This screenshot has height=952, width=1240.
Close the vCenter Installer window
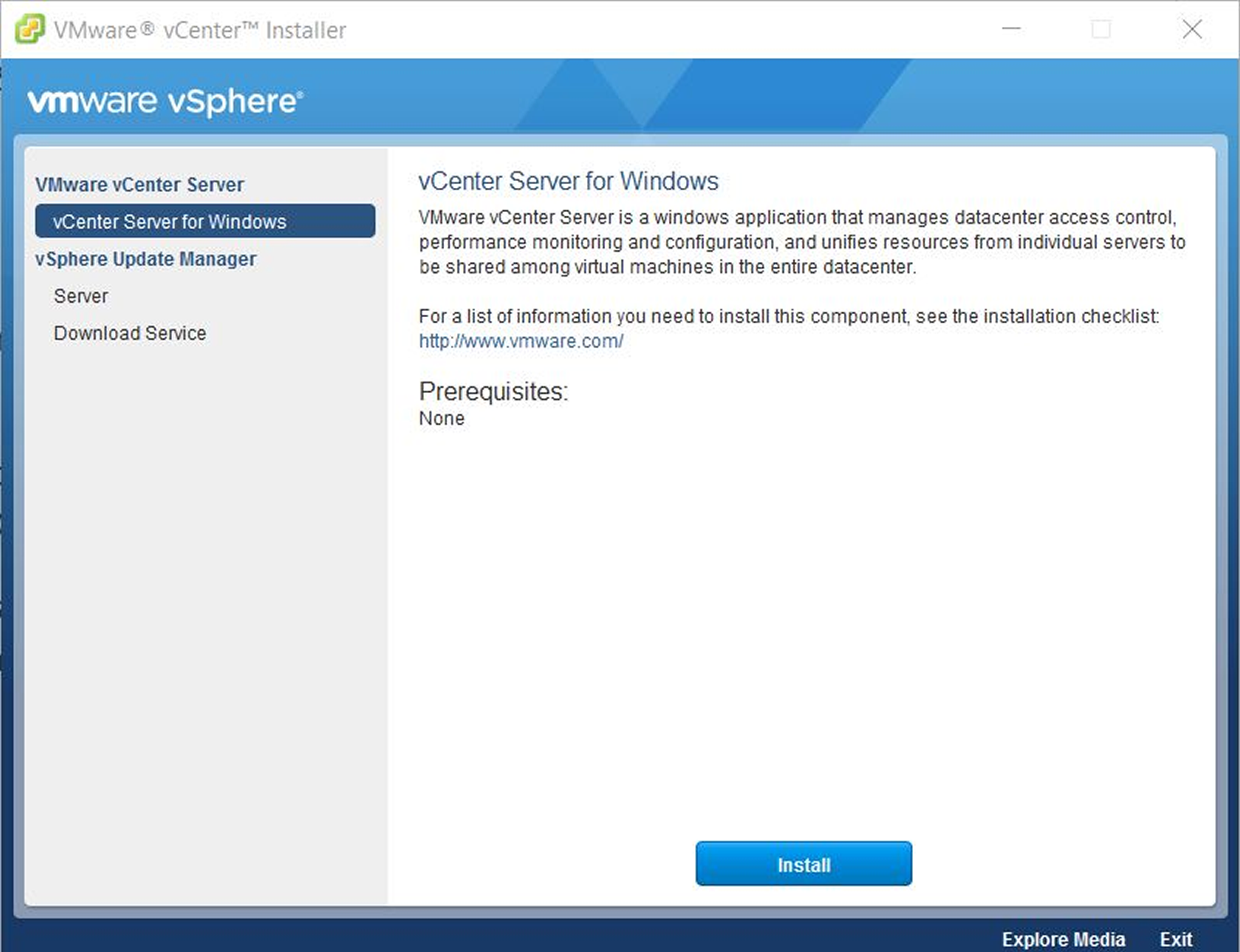(x=1192, y=29)
